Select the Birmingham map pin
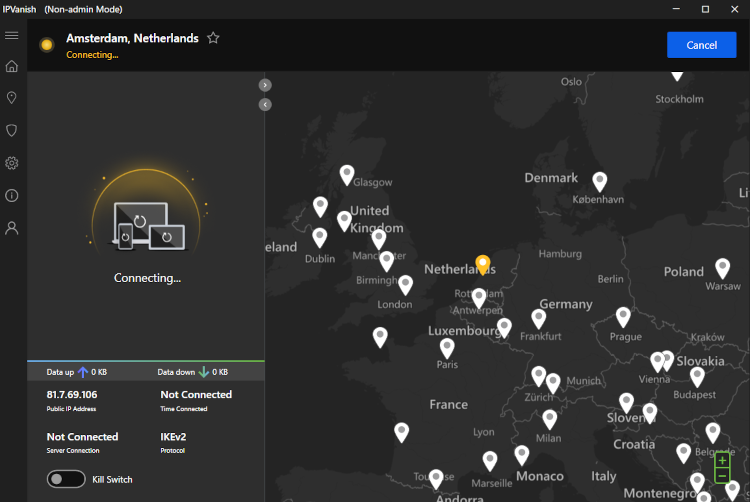750x502 pixels. pyautogui.click(x=386, y=261)
